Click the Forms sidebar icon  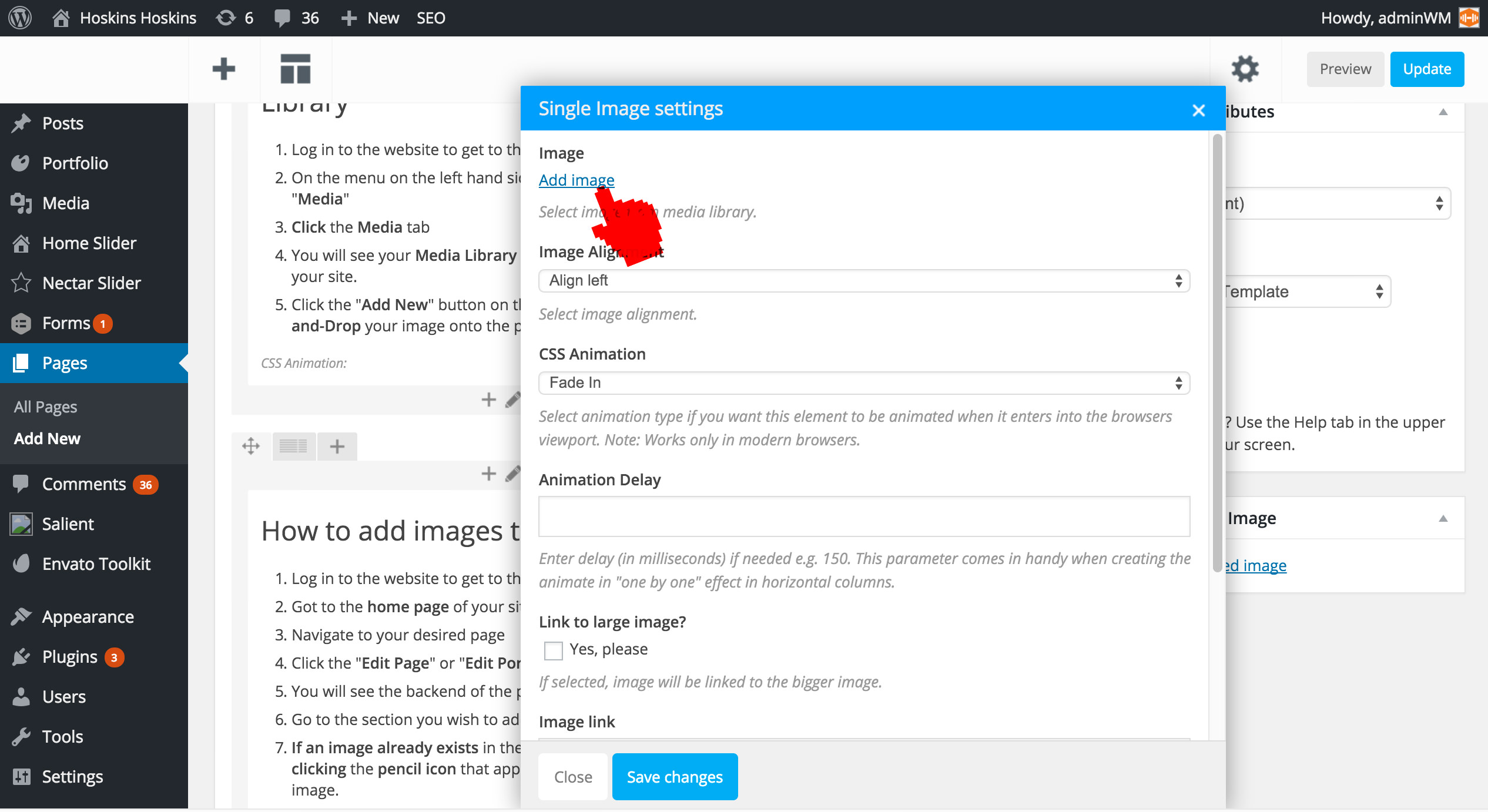pyautogui.click(x=21, y=323)
